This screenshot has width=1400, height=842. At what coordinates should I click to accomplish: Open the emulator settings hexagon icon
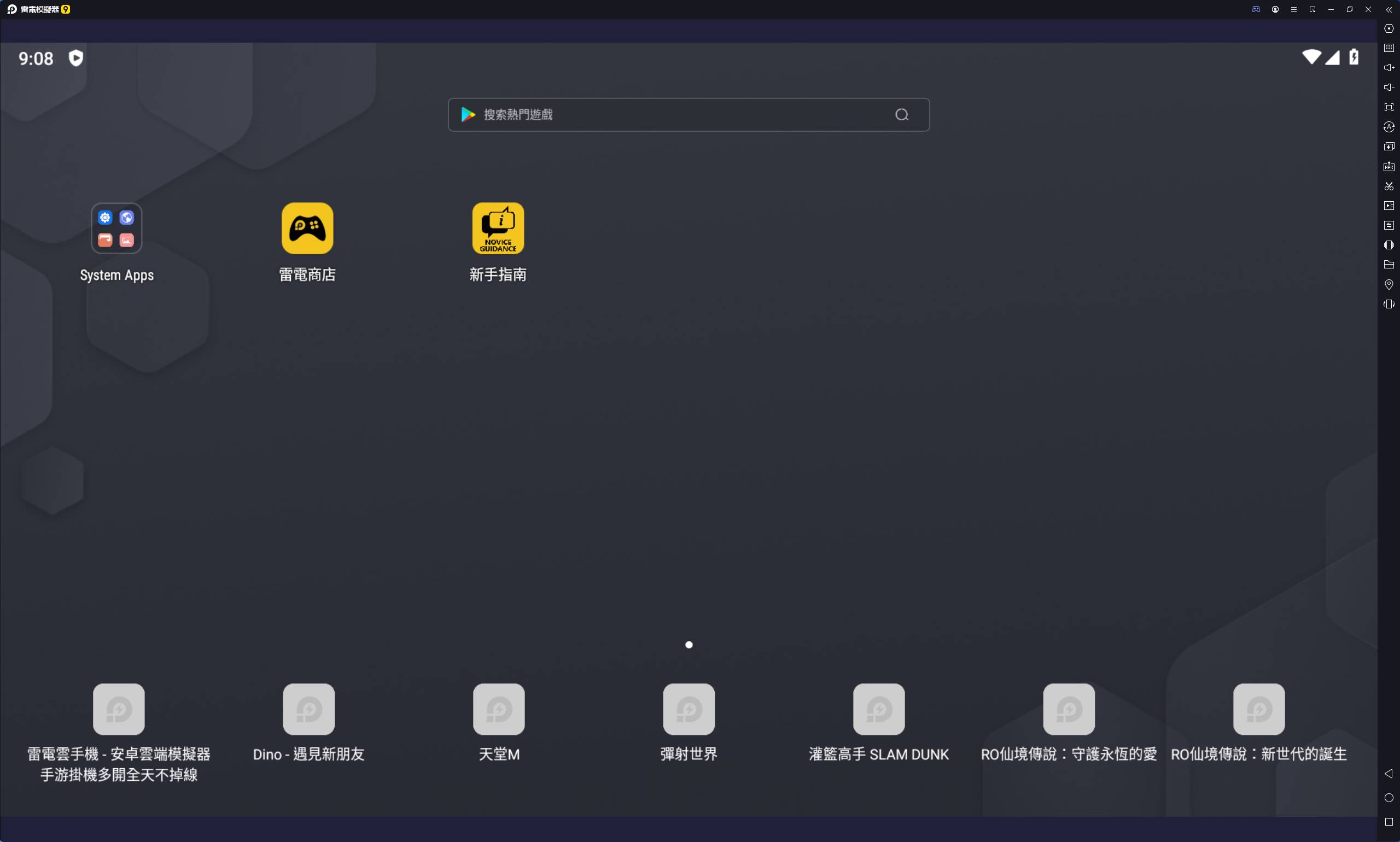tap(1389, 28)
